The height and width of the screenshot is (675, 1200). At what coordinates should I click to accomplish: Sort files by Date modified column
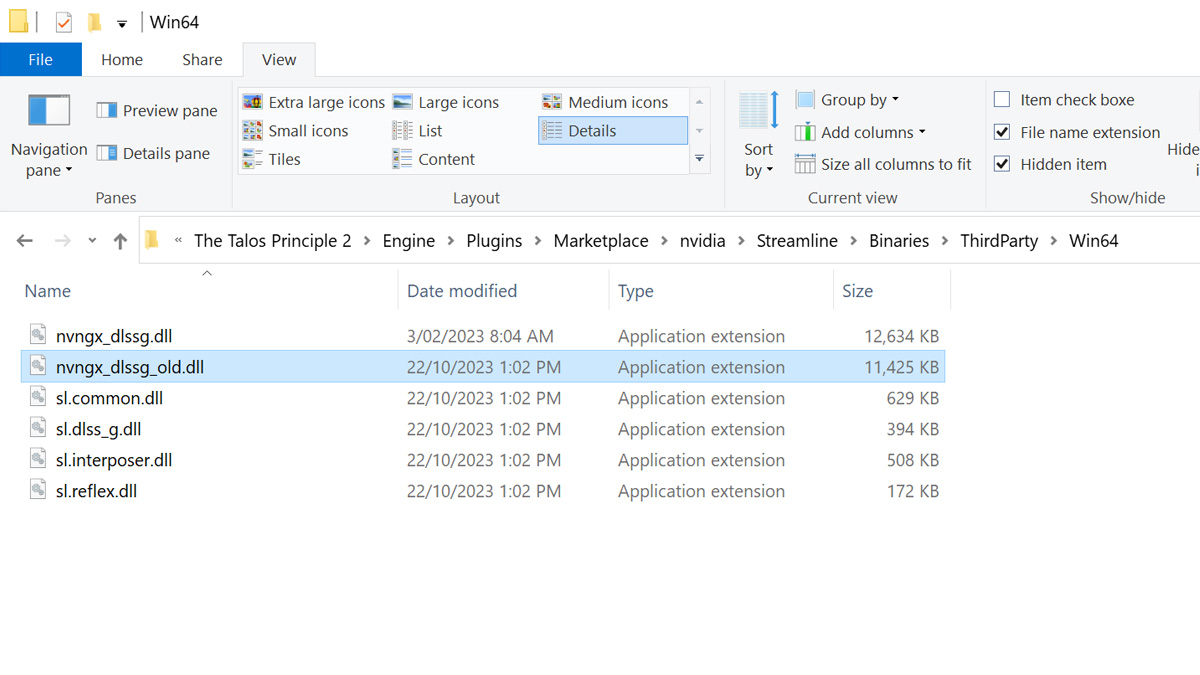click(462, 291)
